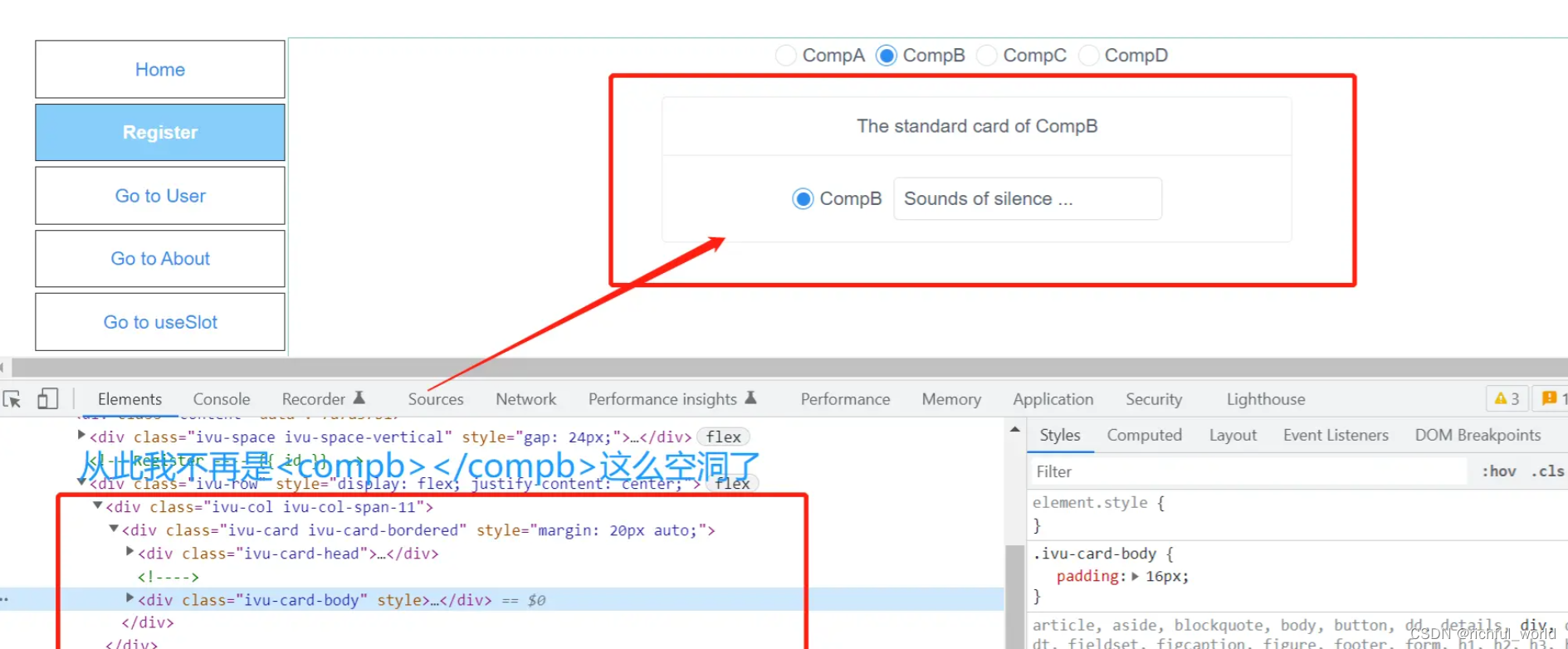This screenshot has height=649, width=1568.
Task: Click the Elements panel scrollbar thumb
Action: pyautogui.click(x=1014, y=597)
